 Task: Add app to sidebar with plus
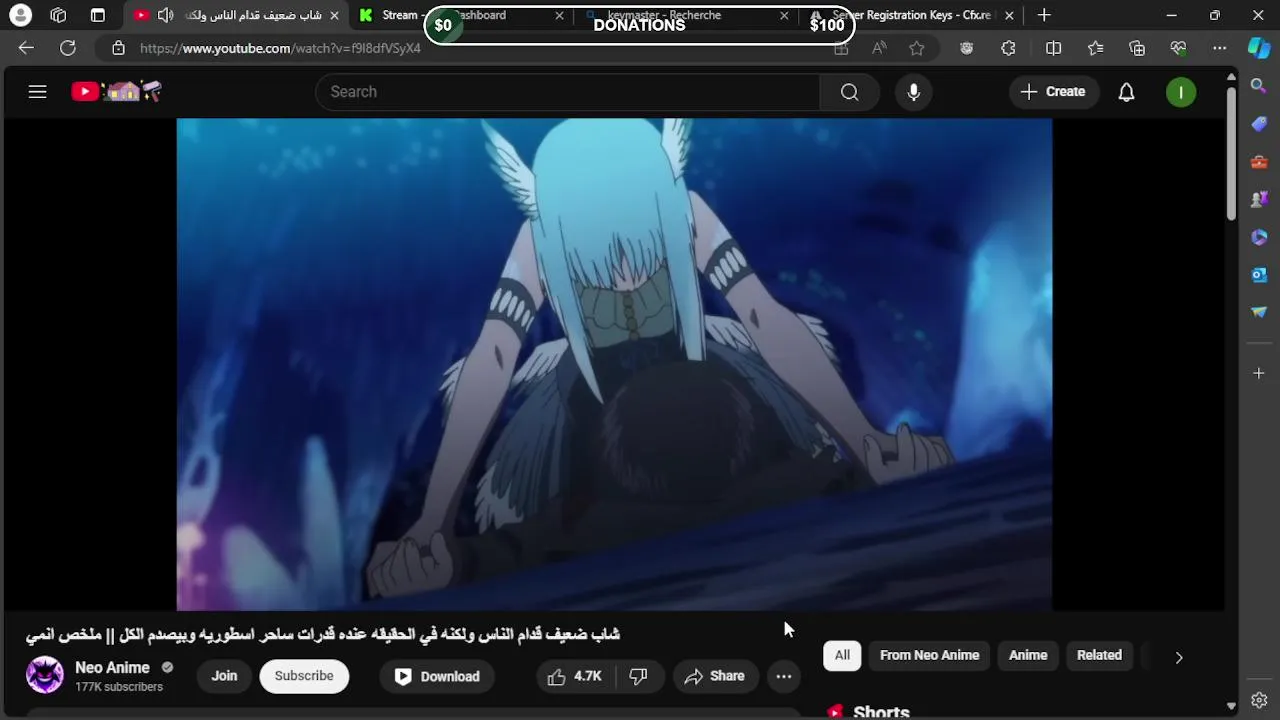coord(1259,373)
